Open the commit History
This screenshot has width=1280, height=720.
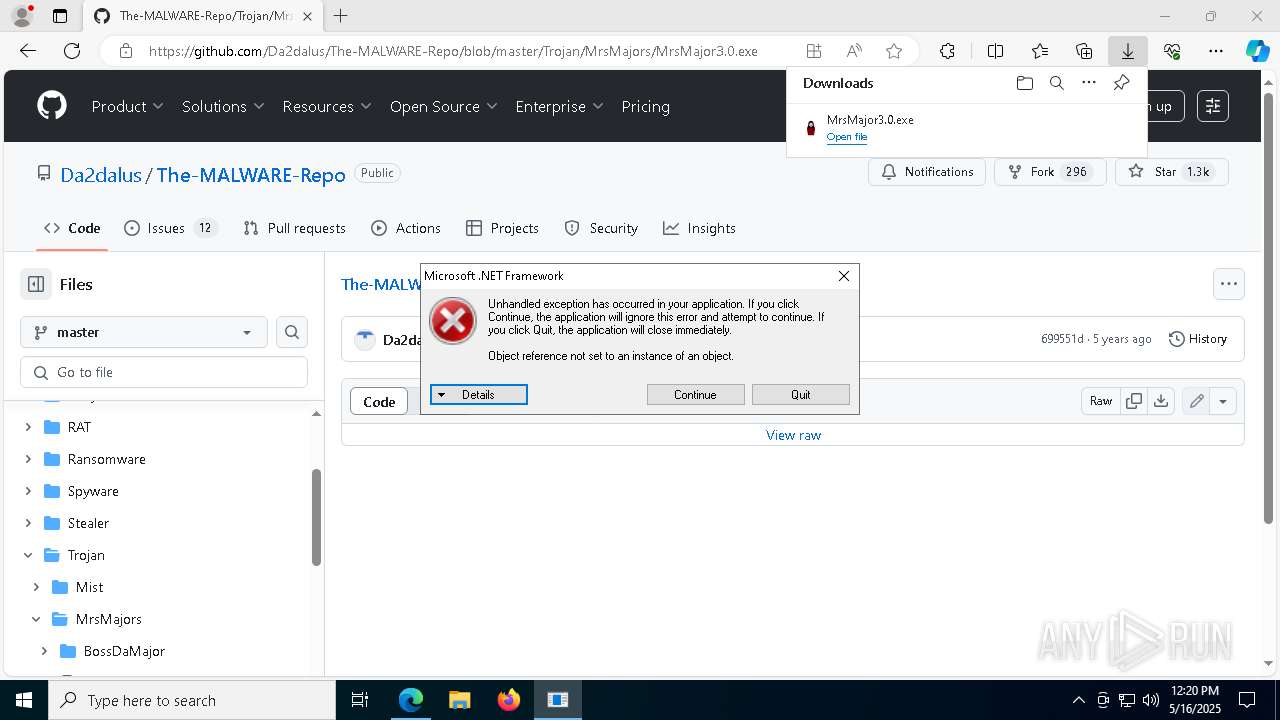[x=1198, y=339]
